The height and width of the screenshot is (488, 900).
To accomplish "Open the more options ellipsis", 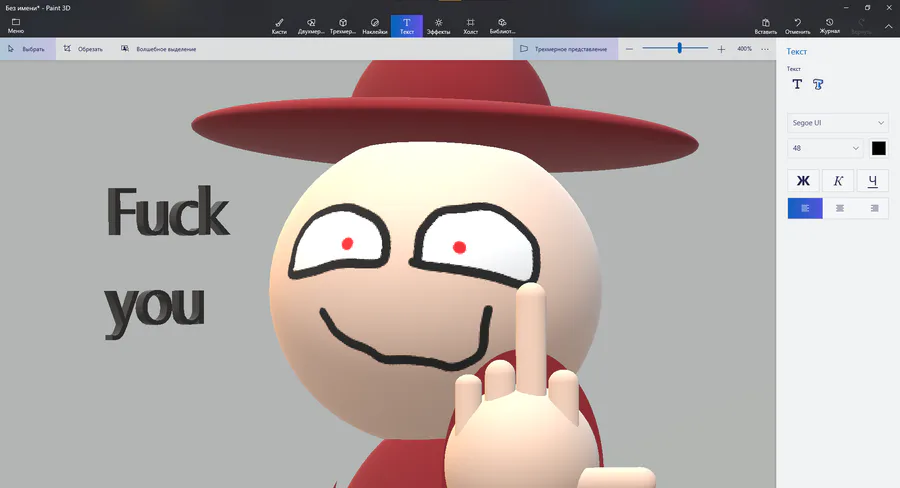I will (765, 49).
